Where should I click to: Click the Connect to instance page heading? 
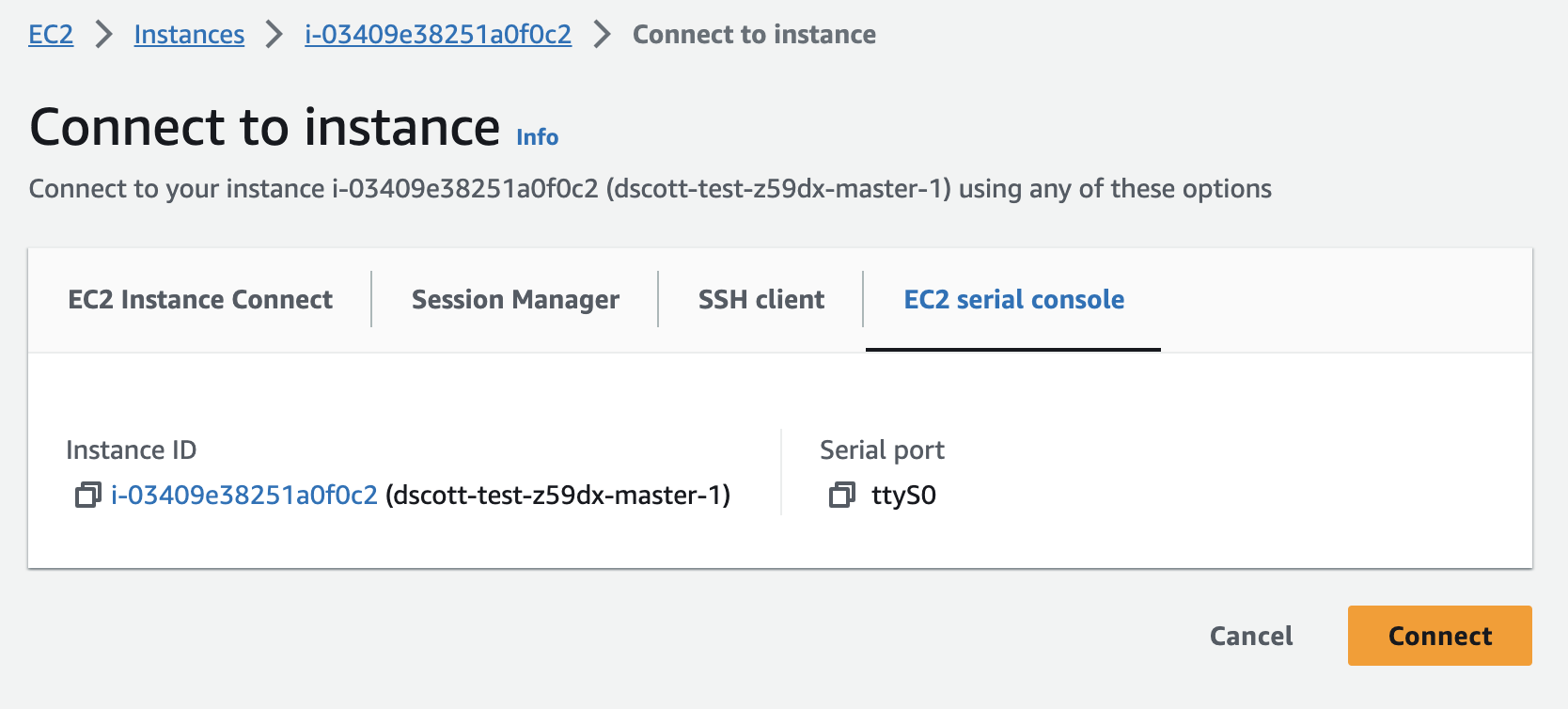tap(266, 127)
